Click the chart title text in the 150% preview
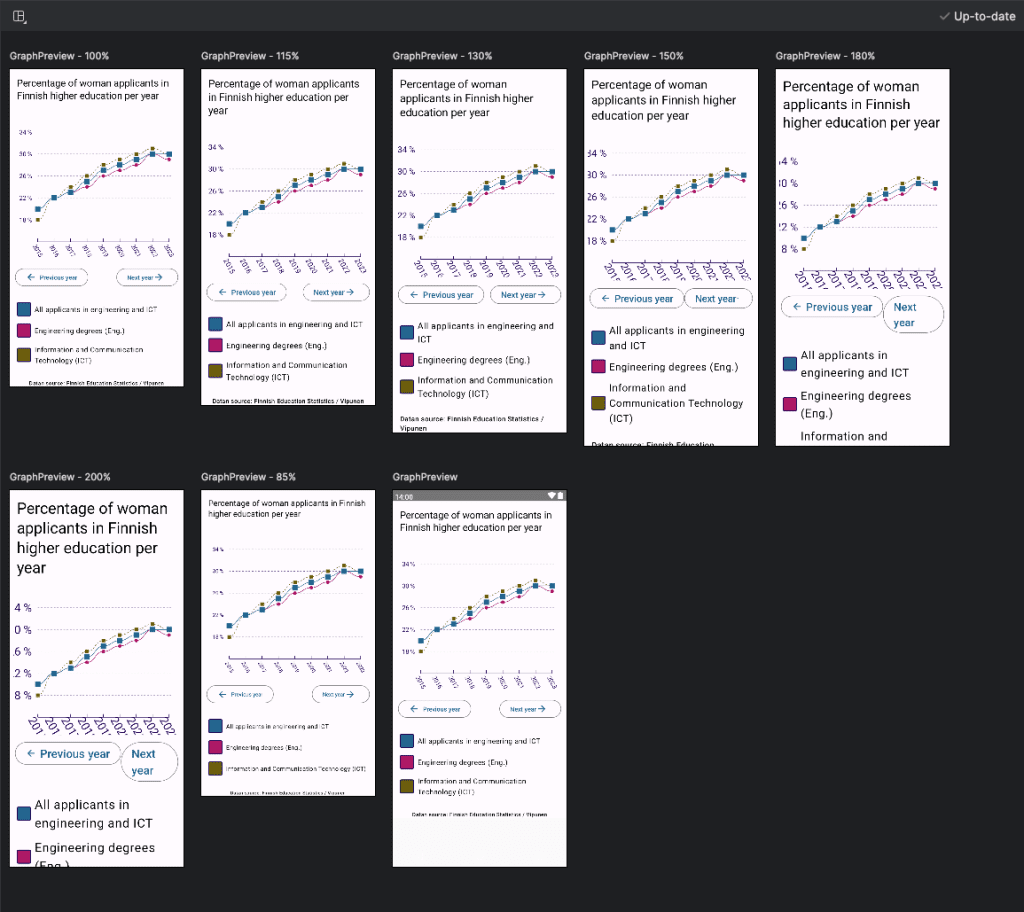The image size is (1024, 912). (x=649, y=100)
